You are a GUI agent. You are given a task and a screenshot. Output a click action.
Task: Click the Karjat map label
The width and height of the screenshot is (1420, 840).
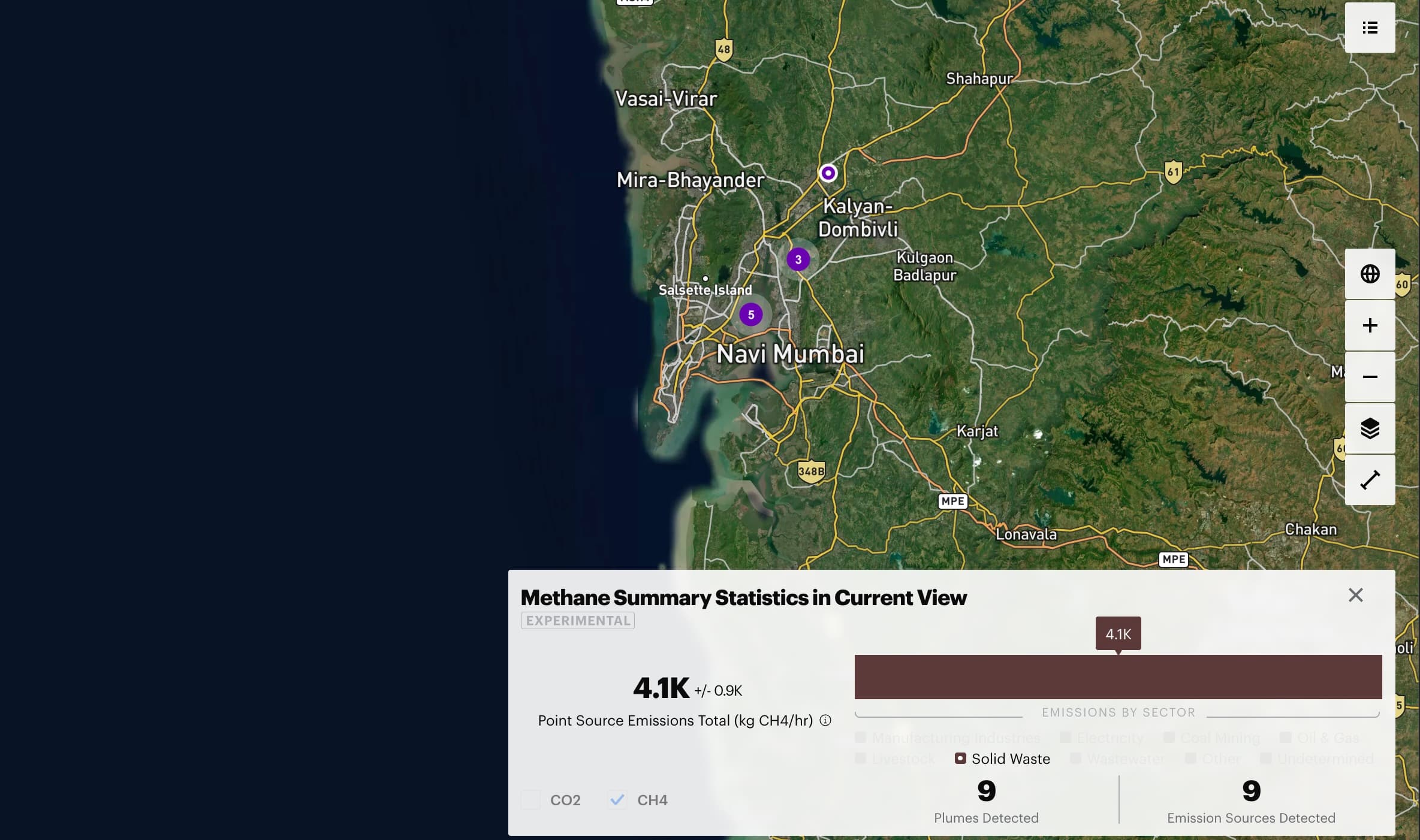977,431
